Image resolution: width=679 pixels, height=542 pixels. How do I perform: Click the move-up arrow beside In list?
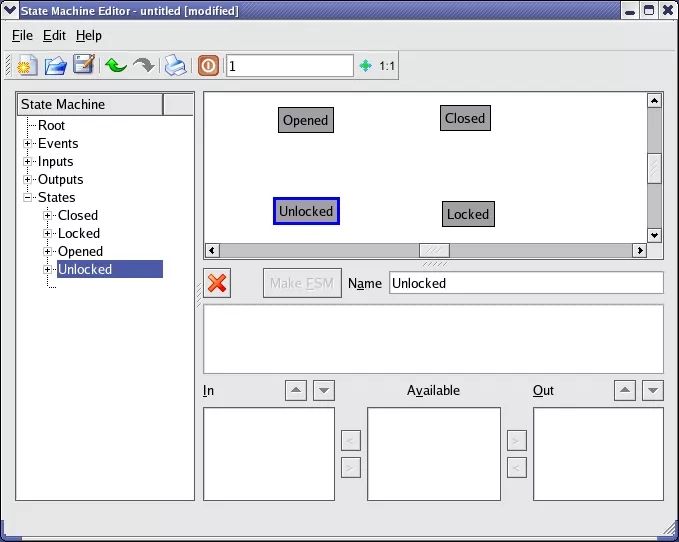(x=296, y=391)
